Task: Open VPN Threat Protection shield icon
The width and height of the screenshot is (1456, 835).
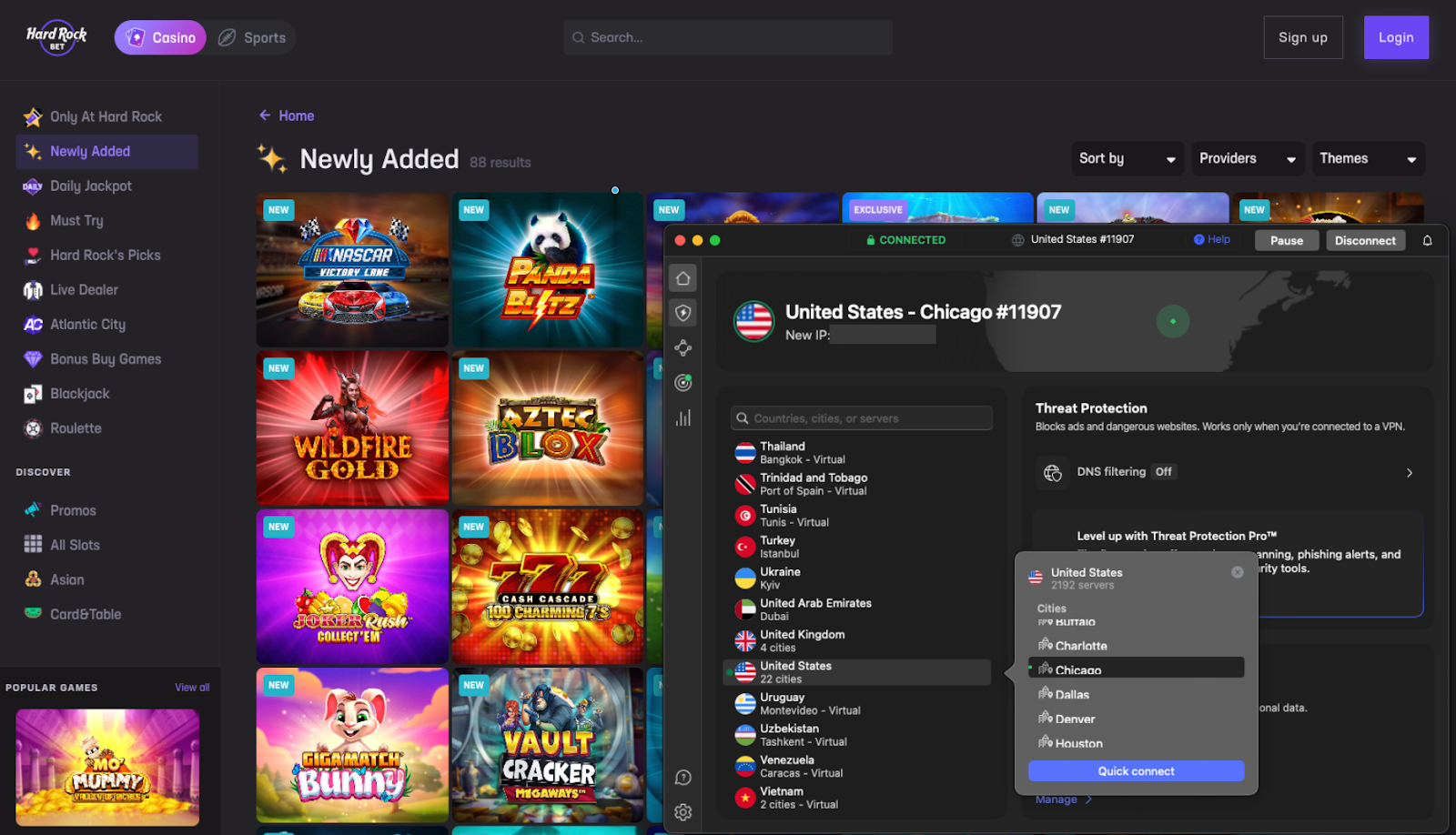Action: (x=683, y=313)
